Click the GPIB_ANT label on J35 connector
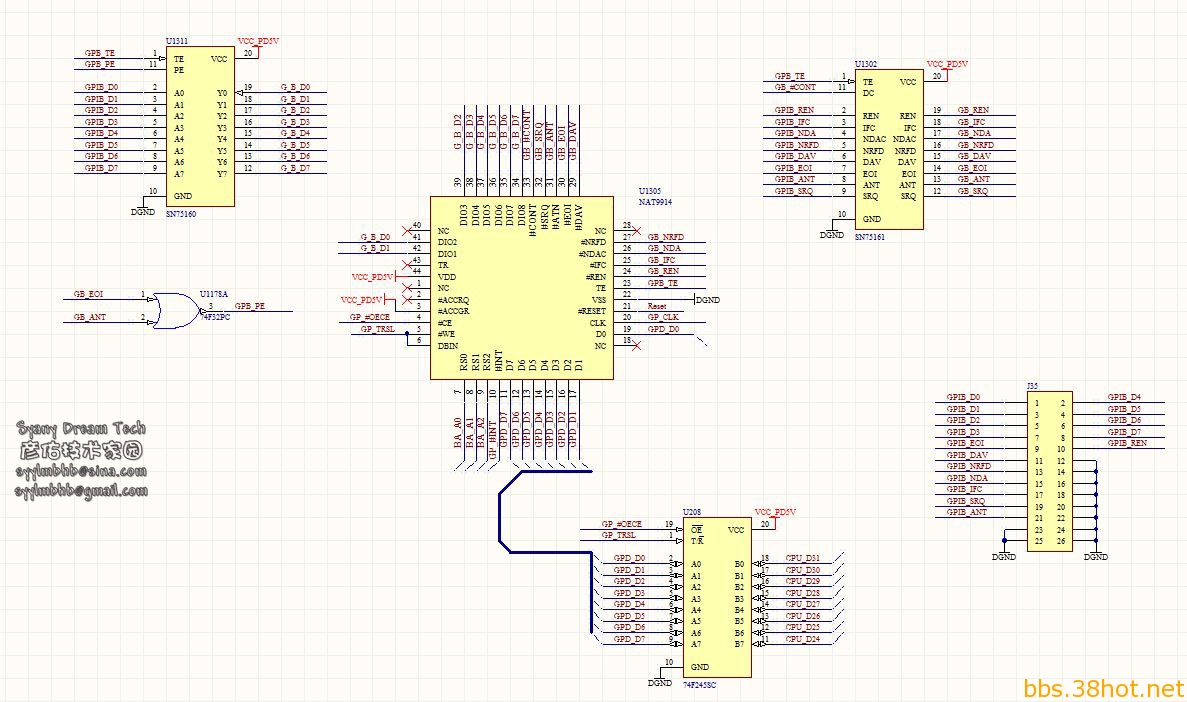 [x=967, y=513]
